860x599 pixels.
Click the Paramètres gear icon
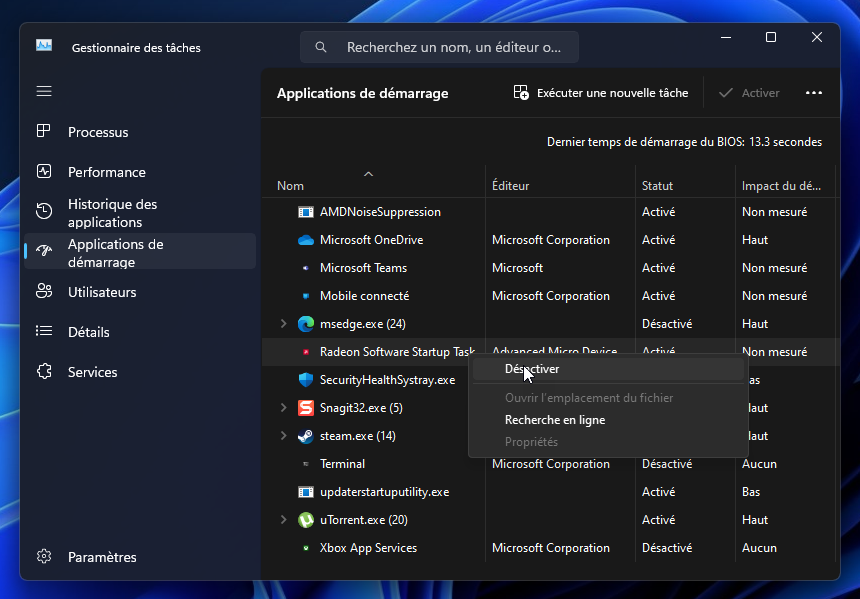point(44,556)
